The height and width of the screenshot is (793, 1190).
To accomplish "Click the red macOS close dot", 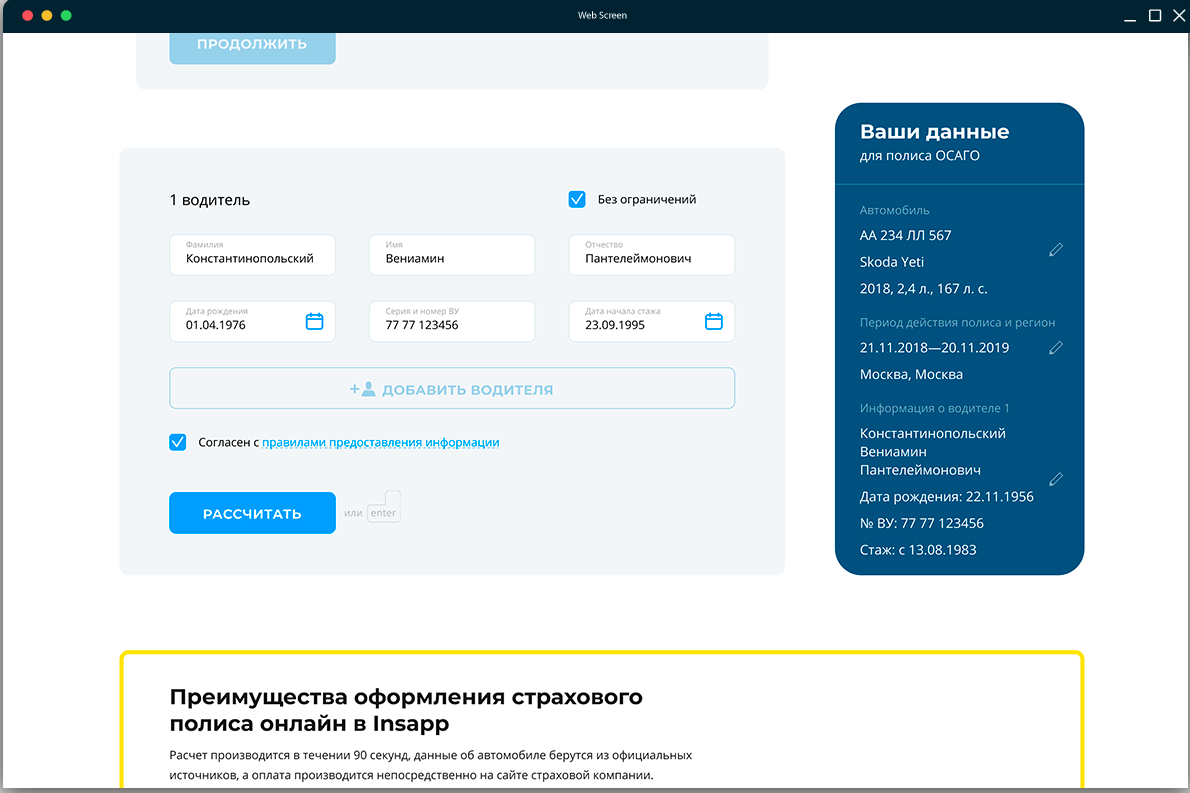I will pyautogui.click(x=27, y=15).
